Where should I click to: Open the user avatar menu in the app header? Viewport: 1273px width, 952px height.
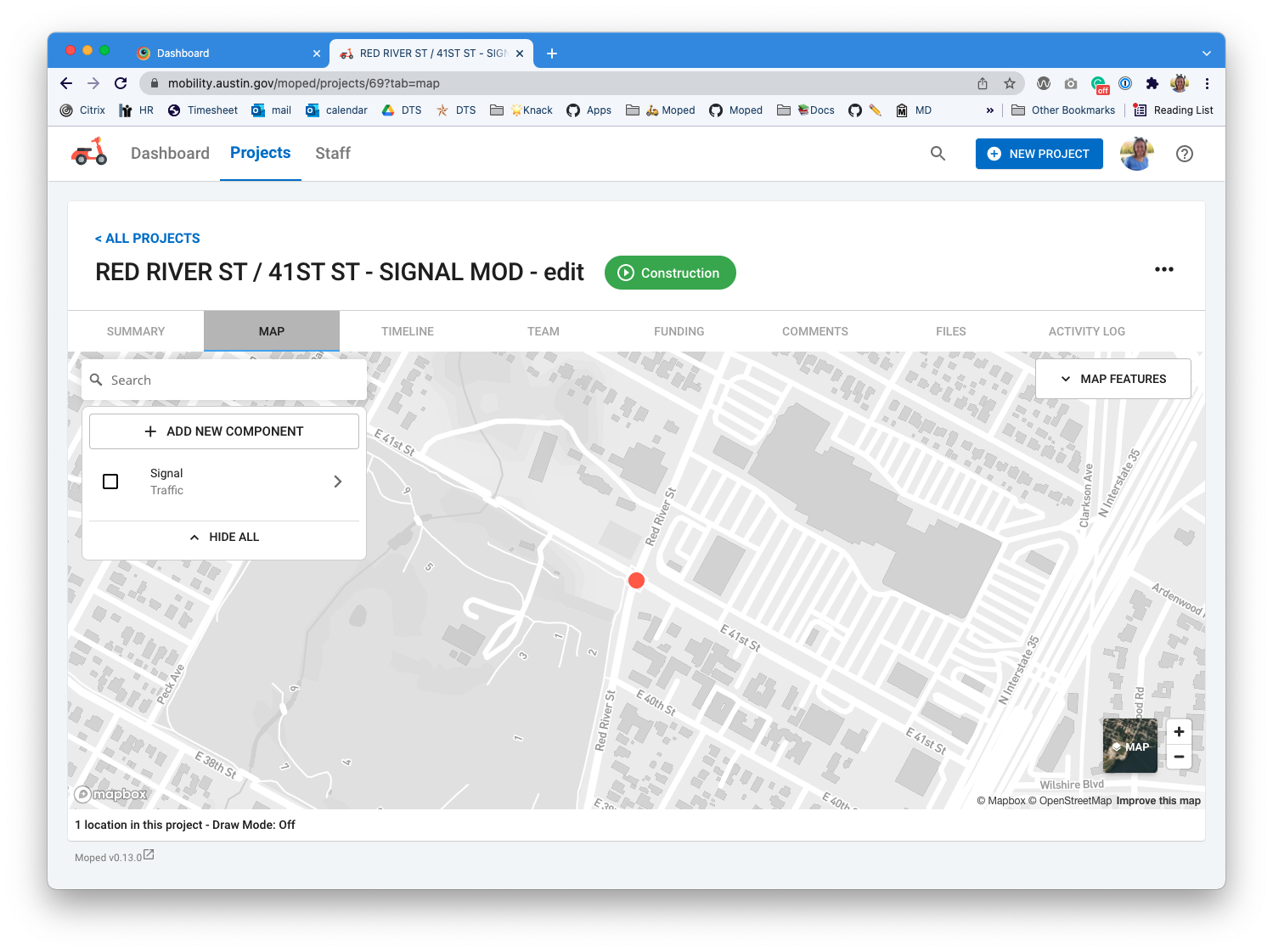[x=1137, y=154]
